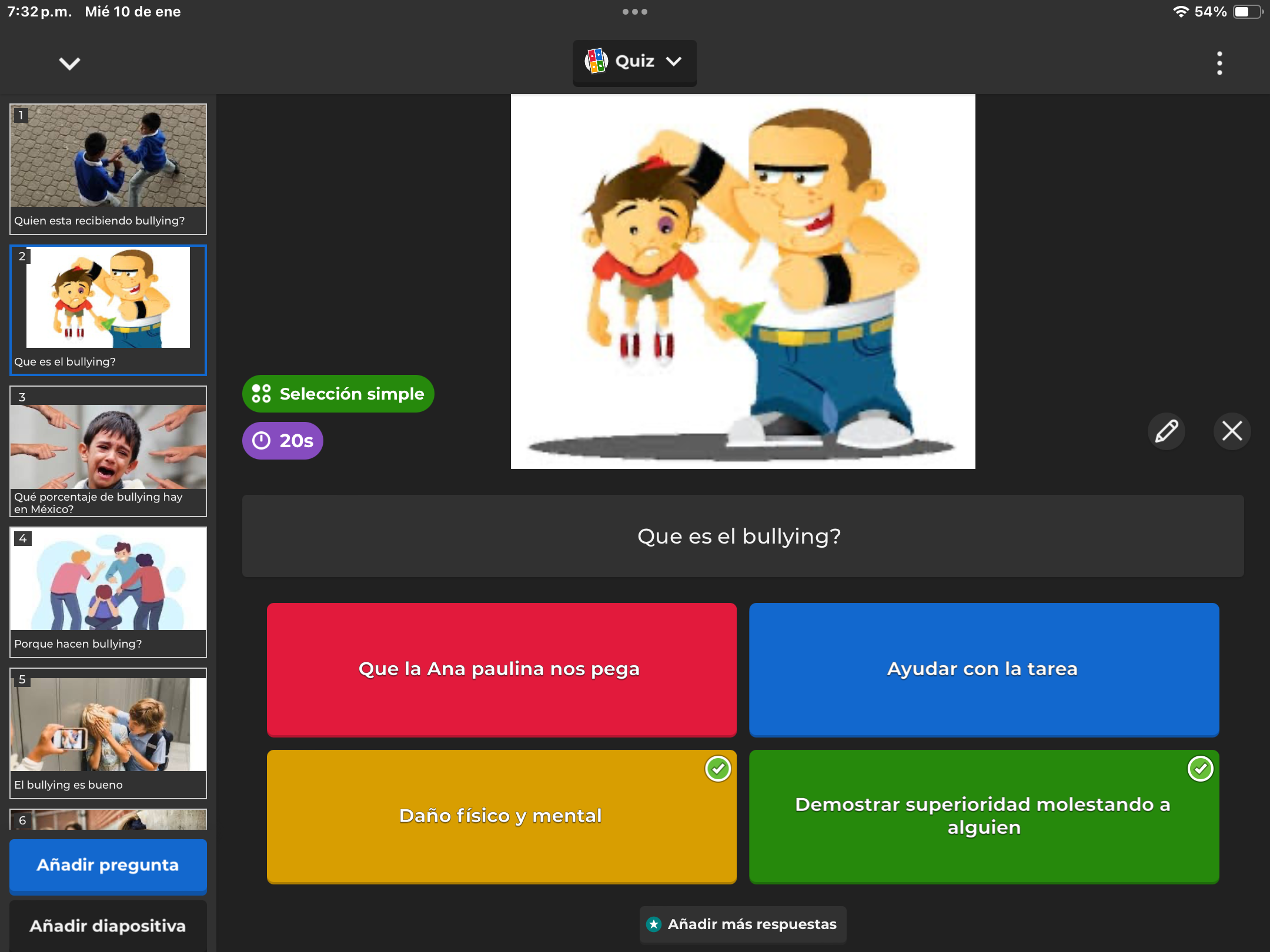Open question 1 thumbnail Quien esta recibiendo bullying
The height and width of the screenshot is (952, 1270).
(x=108, y=169)
